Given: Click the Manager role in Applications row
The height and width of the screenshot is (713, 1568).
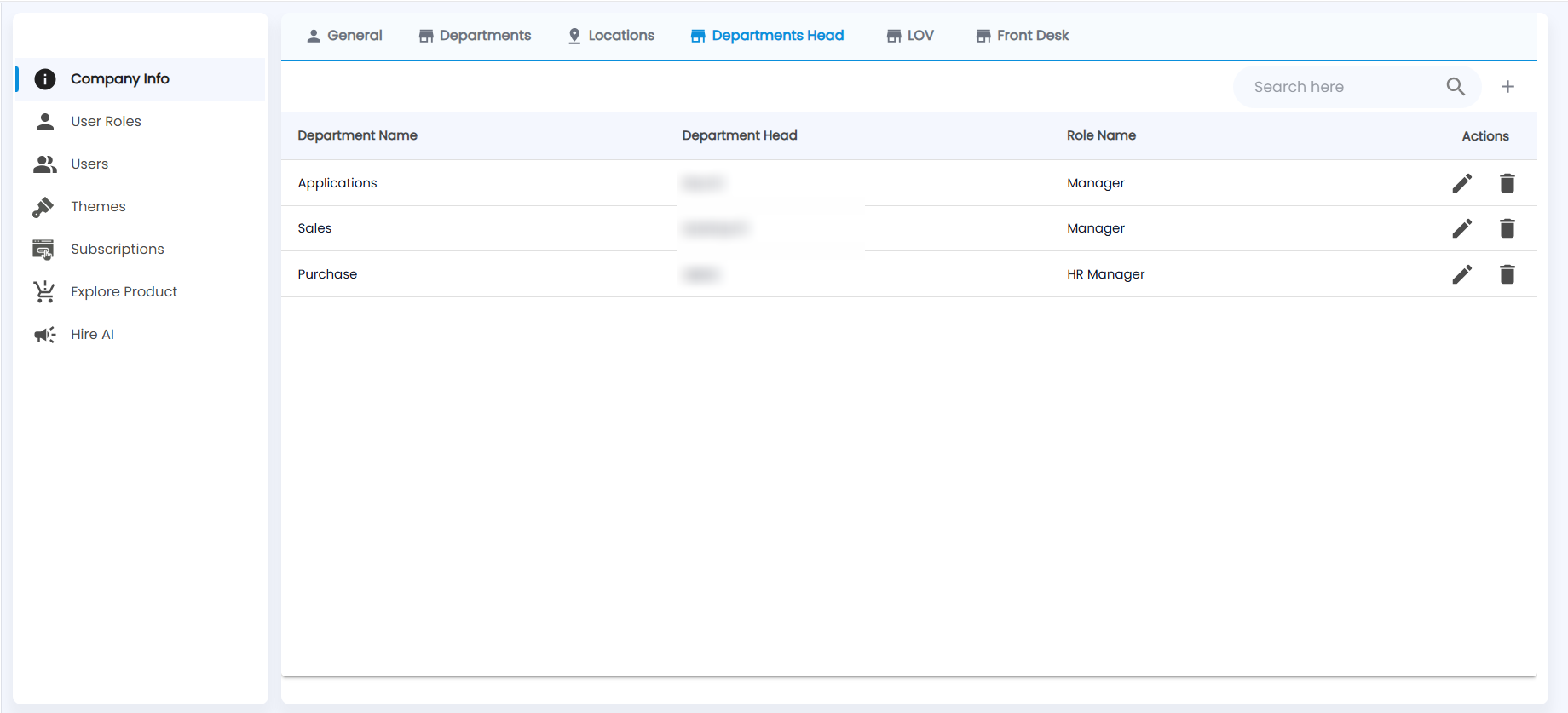Looking at the screenshot, I should coord(1096,183).
